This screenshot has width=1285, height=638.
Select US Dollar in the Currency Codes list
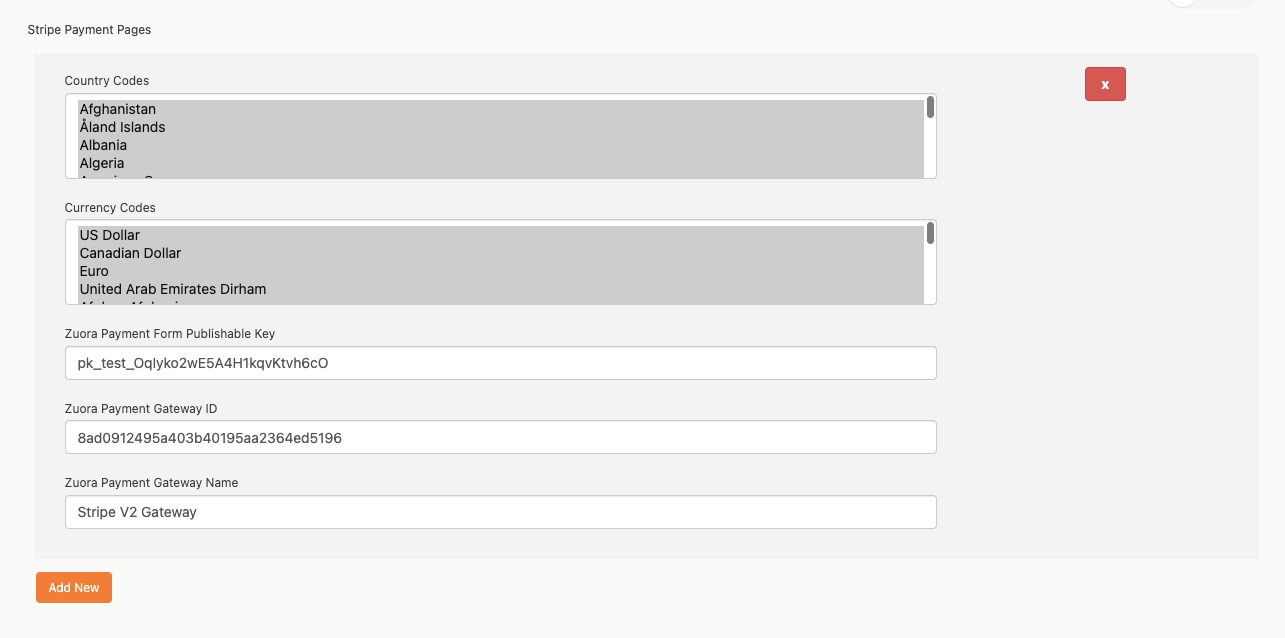(110, 235)
